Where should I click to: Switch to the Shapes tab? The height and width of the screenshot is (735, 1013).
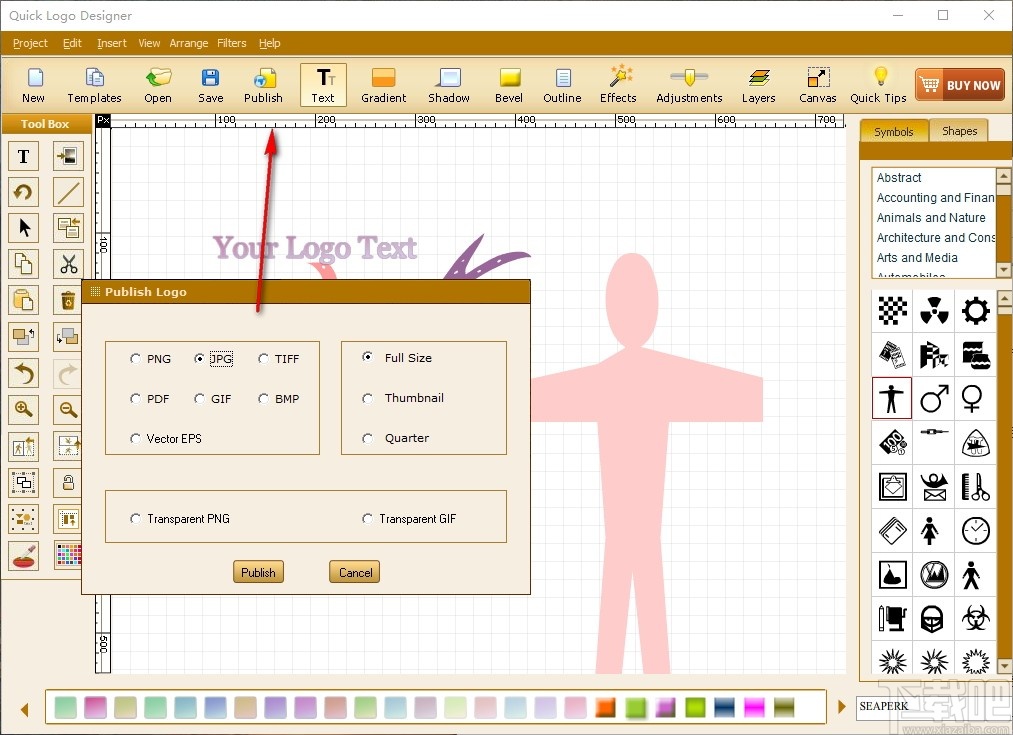pyautogui.click(x=959, y=131)
